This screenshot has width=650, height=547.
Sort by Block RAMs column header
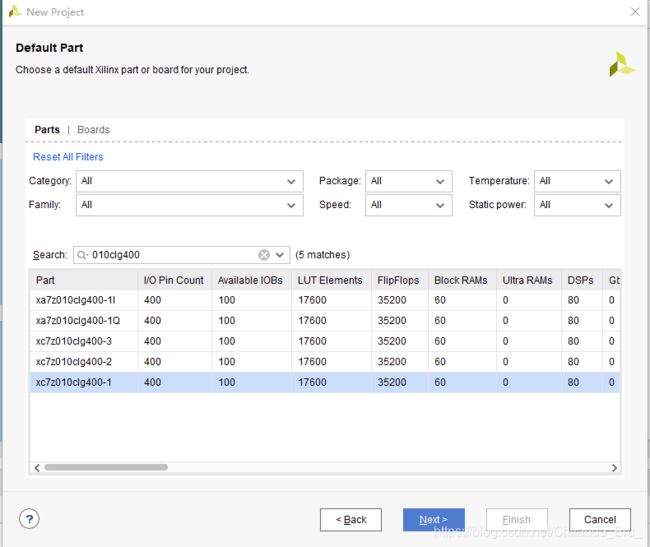[462, 280]
